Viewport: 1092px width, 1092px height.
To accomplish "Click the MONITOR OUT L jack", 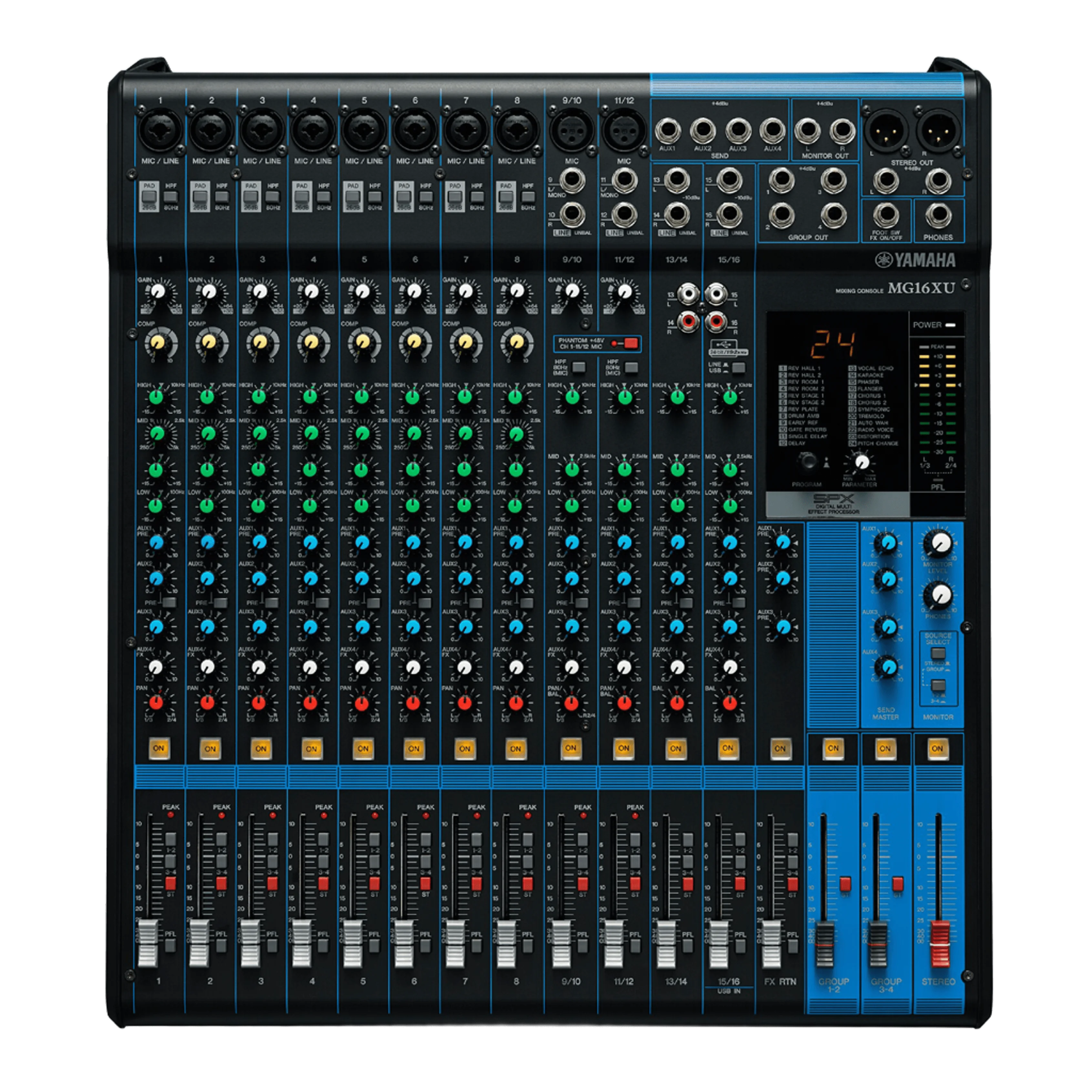I will [808, 131].
